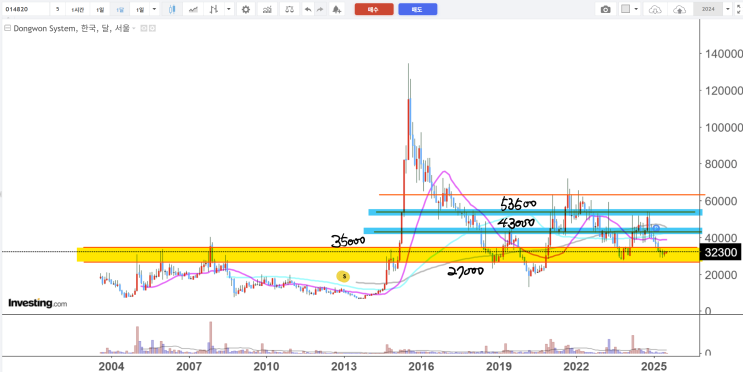743x372 pixels.
Task: Save chart layout to cloud
Action: pos(680,9)
